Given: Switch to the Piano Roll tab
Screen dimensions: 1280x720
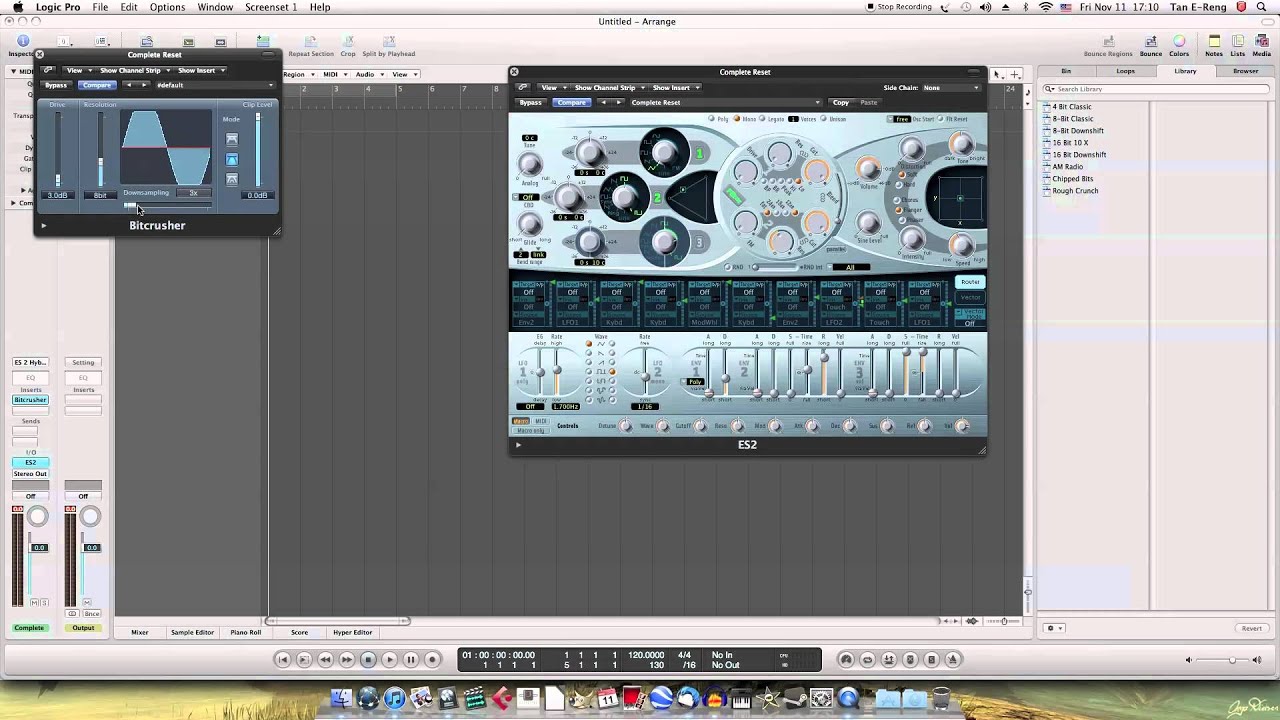Looking at the screenshot, I should coord(245,632).
